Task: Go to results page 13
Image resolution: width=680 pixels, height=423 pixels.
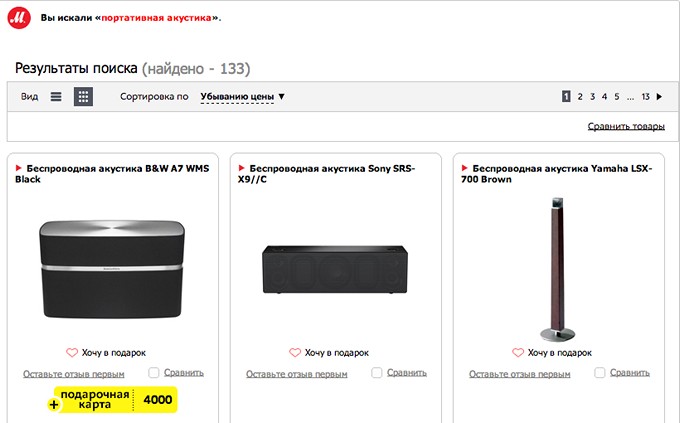Action: pos(646,97)
